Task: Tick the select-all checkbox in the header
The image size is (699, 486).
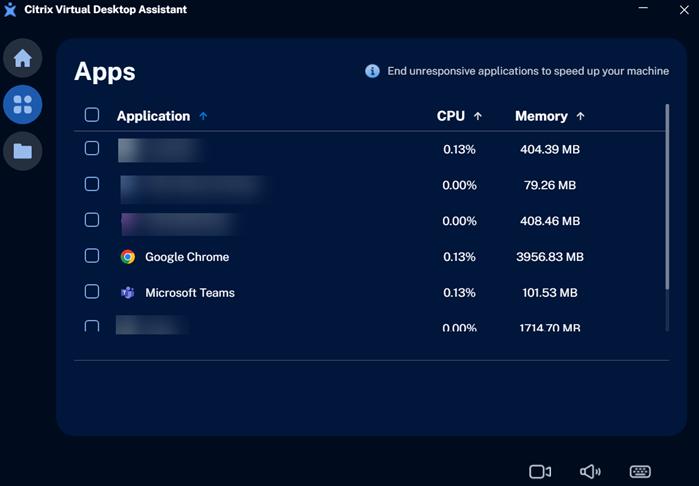Action: 92,115
